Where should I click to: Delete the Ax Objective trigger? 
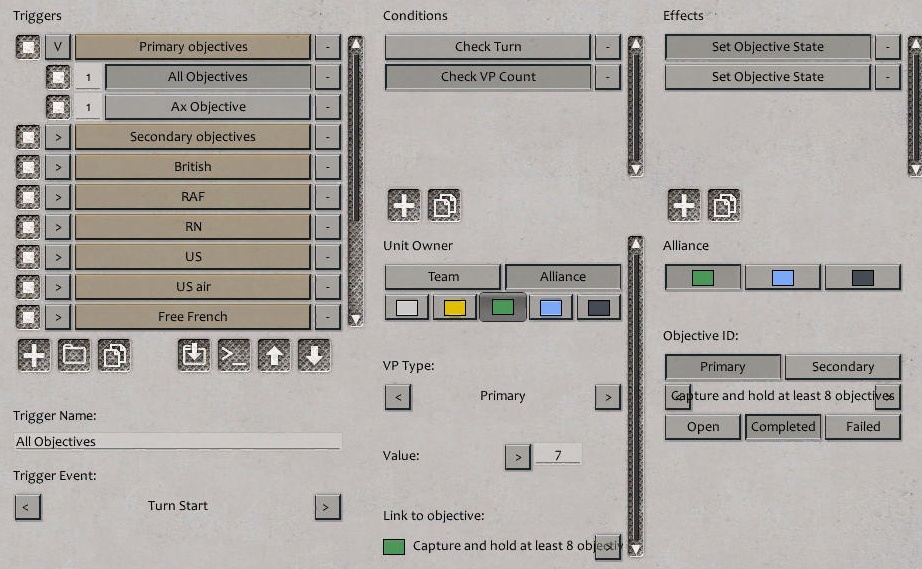[328, 107]
